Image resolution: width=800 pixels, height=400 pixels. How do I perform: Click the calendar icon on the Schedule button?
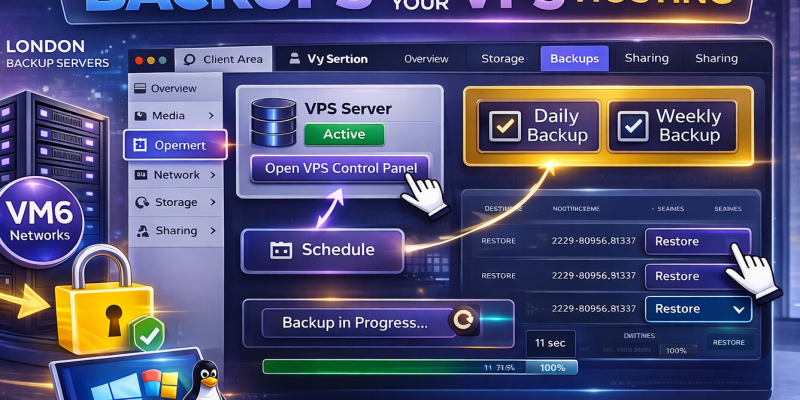pos(281,250)
